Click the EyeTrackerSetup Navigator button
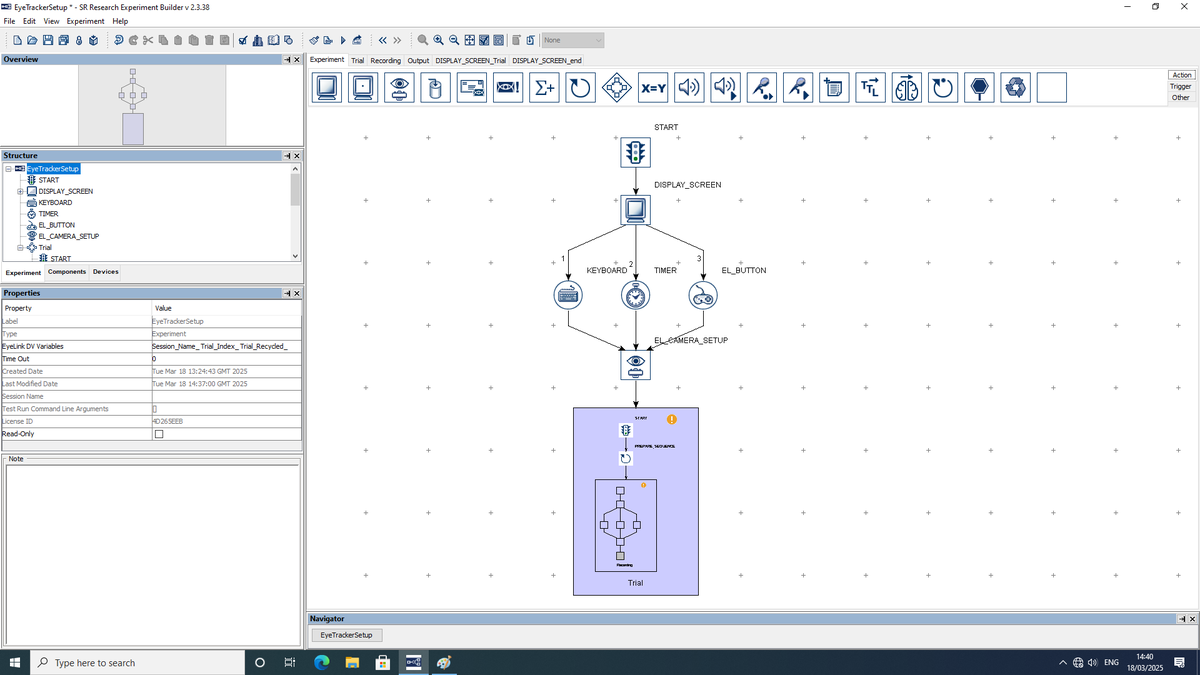Viewport: 1200px width, 675px height. click(346, 635)
